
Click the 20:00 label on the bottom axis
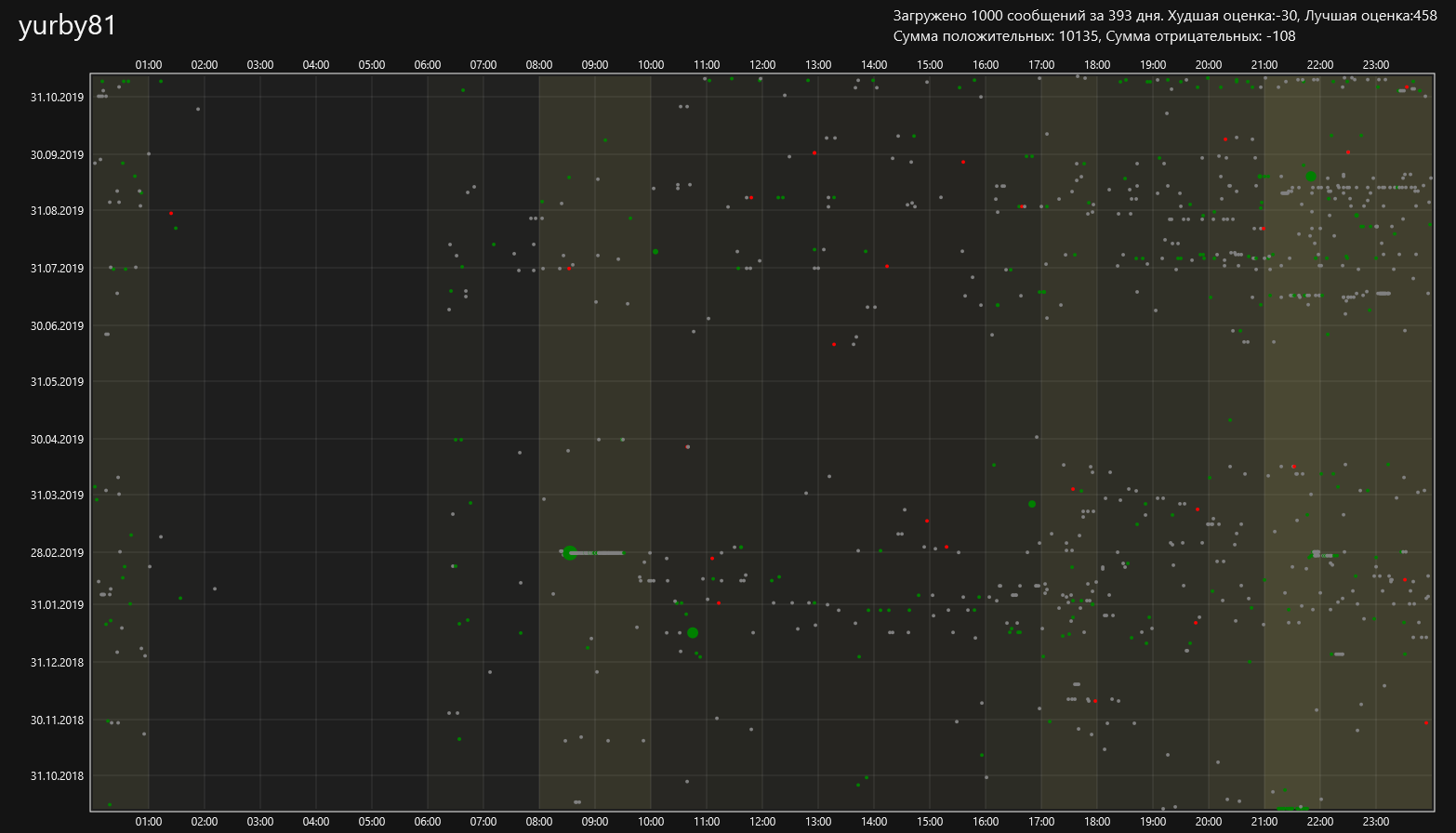(x=1209, y=822)
